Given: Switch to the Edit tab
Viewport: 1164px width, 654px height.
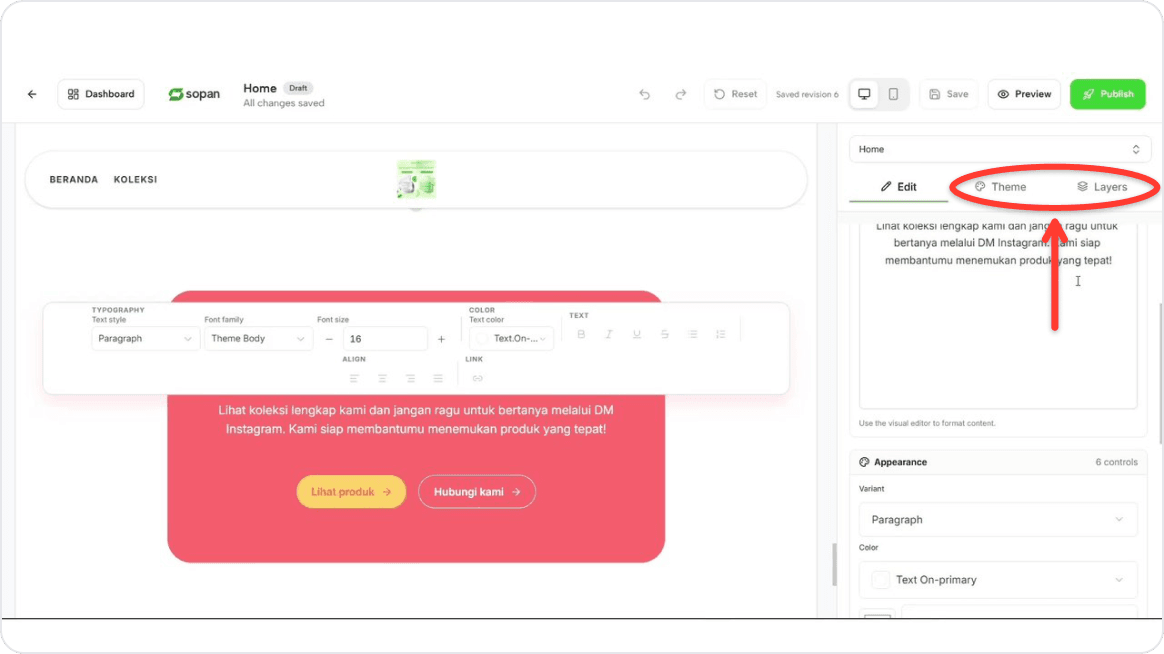Looking at the screenshot, I should point(898,187).
